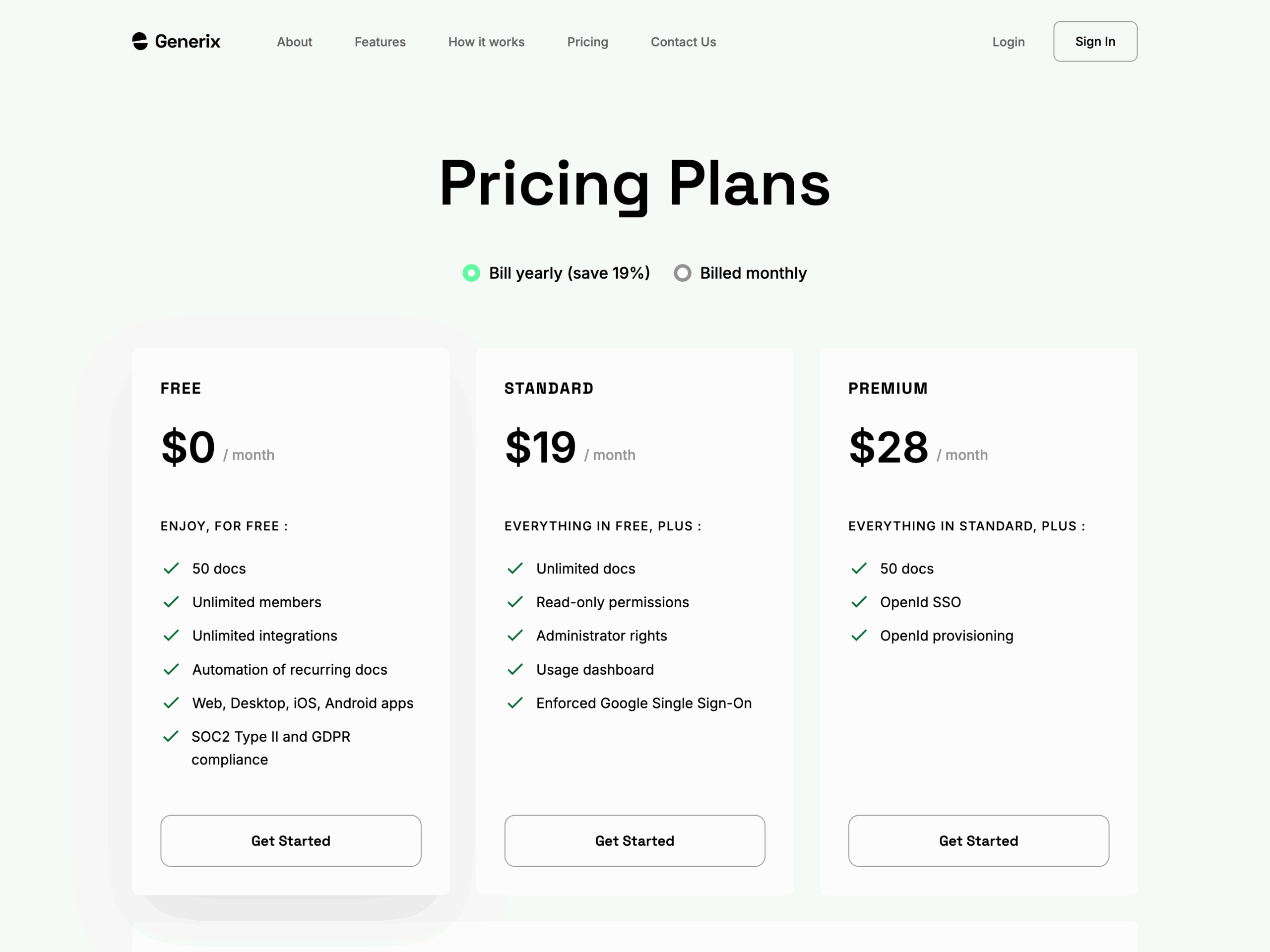Navigate to the Features section

tap(380, 41)
